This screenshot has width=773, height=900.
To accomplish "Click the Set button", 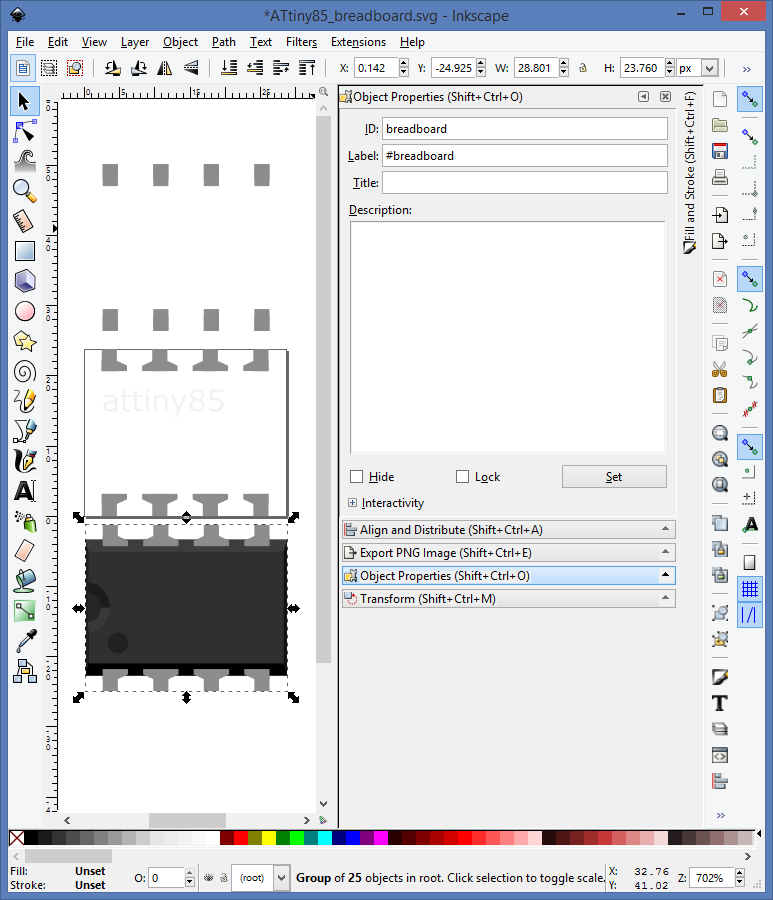I will pyautogui.click(x=614, y=476).
